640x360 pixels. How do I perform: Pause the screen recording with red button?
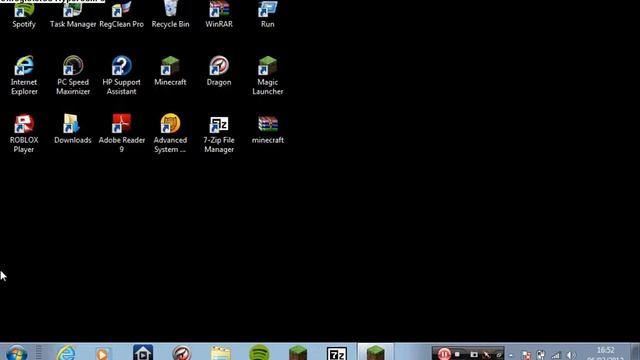point(444,354)
